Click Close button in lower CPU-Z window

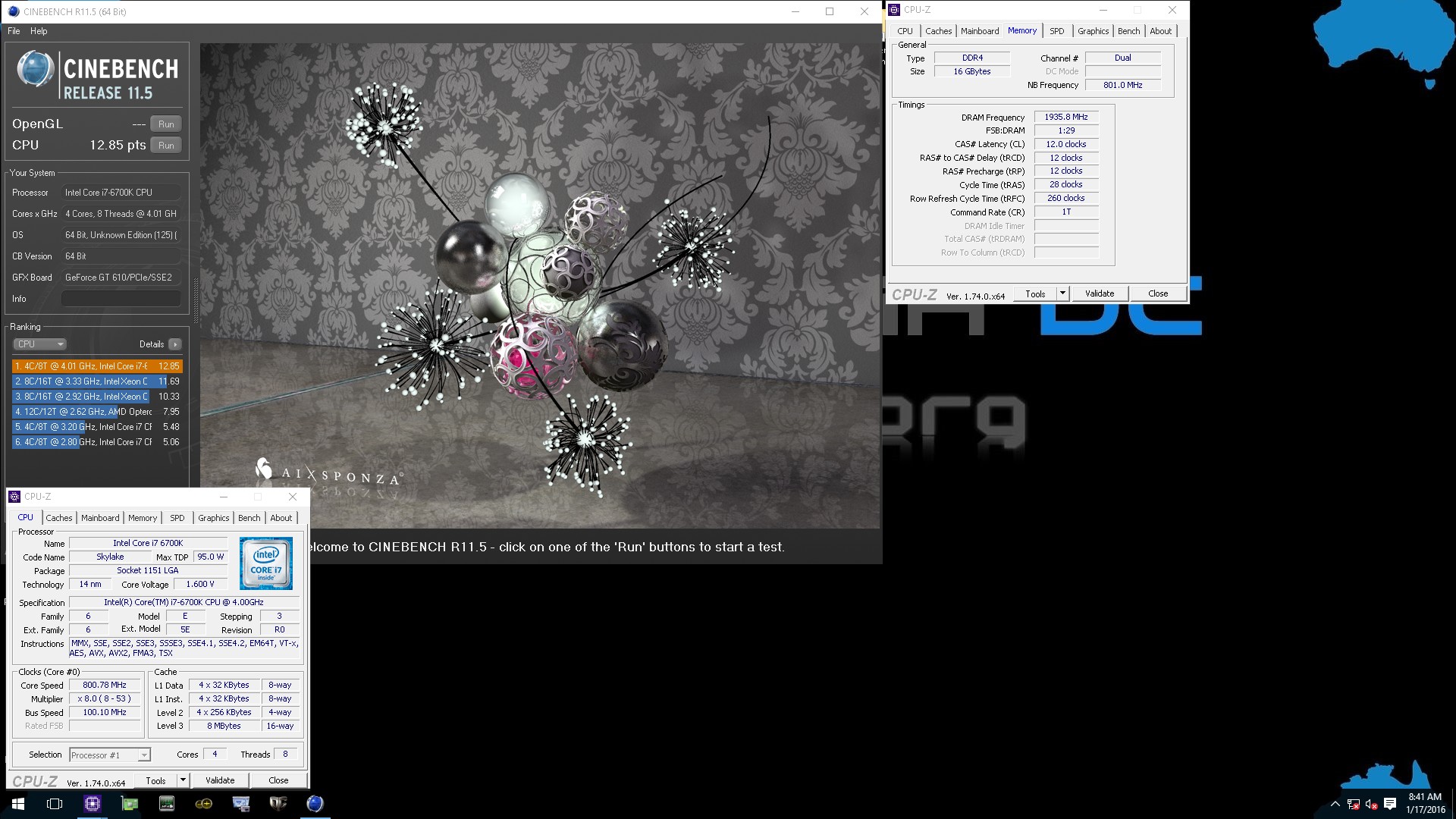coord(278,780)
